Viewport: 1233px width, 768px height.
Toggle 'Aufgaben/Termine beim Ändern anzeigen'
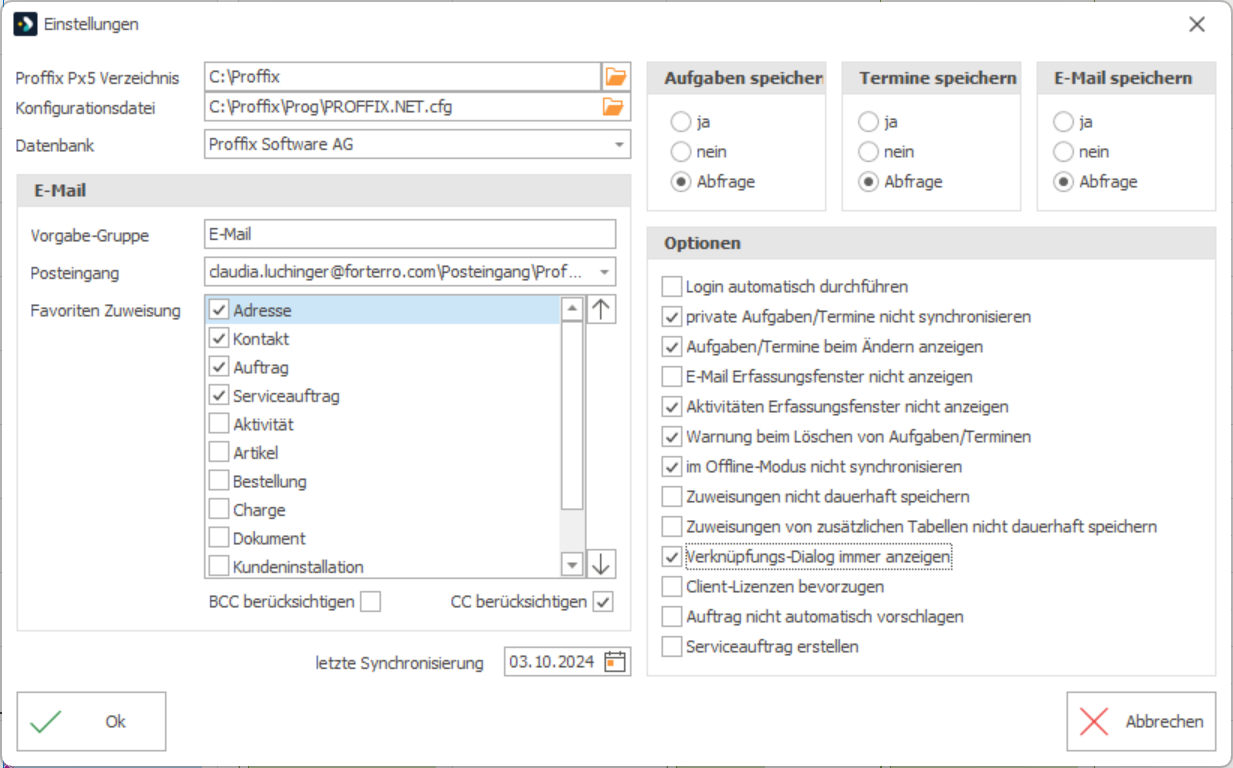tap(671, 347)
